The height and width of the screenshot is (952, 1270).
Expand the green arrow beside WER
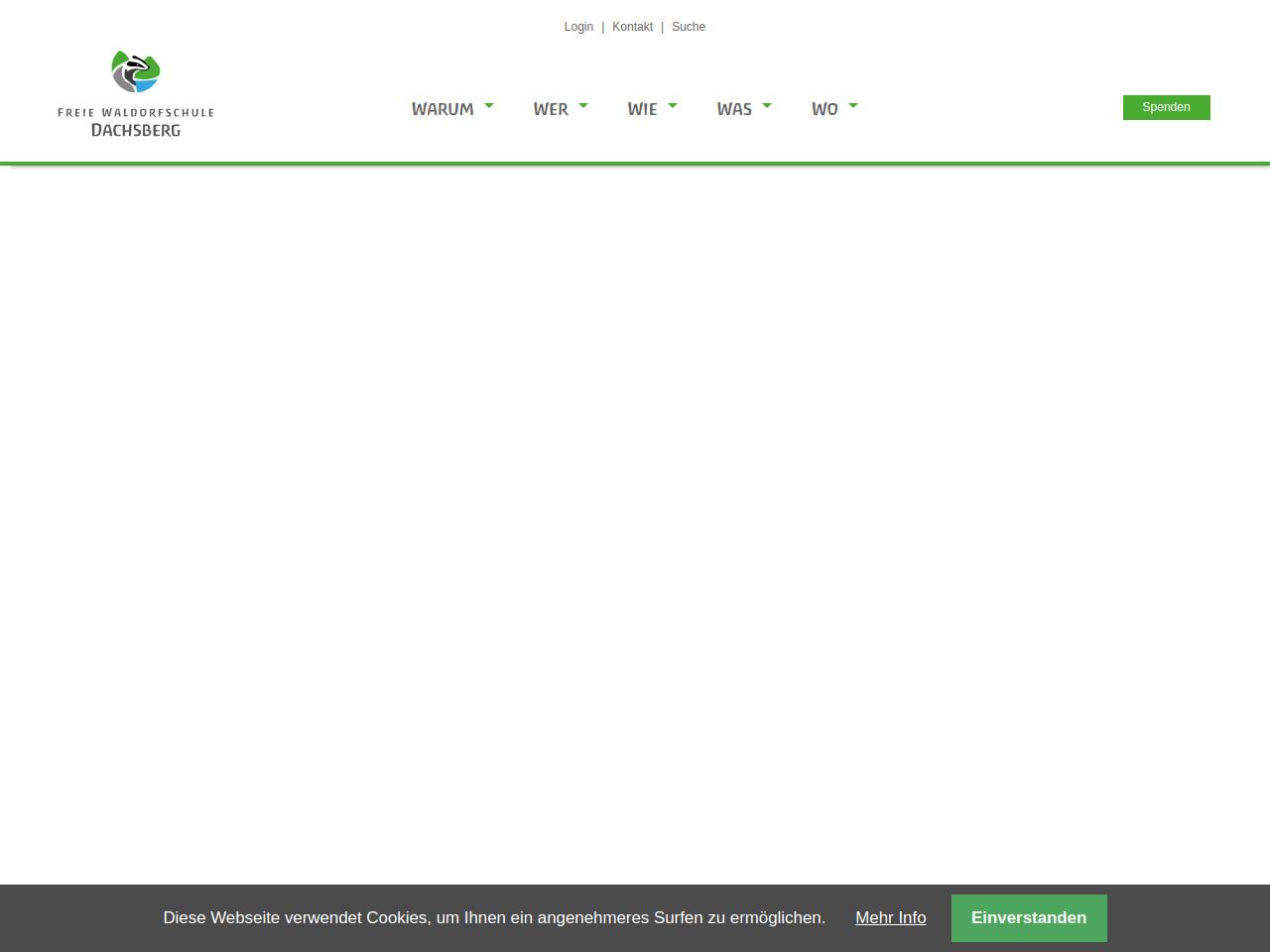(583, 105)
